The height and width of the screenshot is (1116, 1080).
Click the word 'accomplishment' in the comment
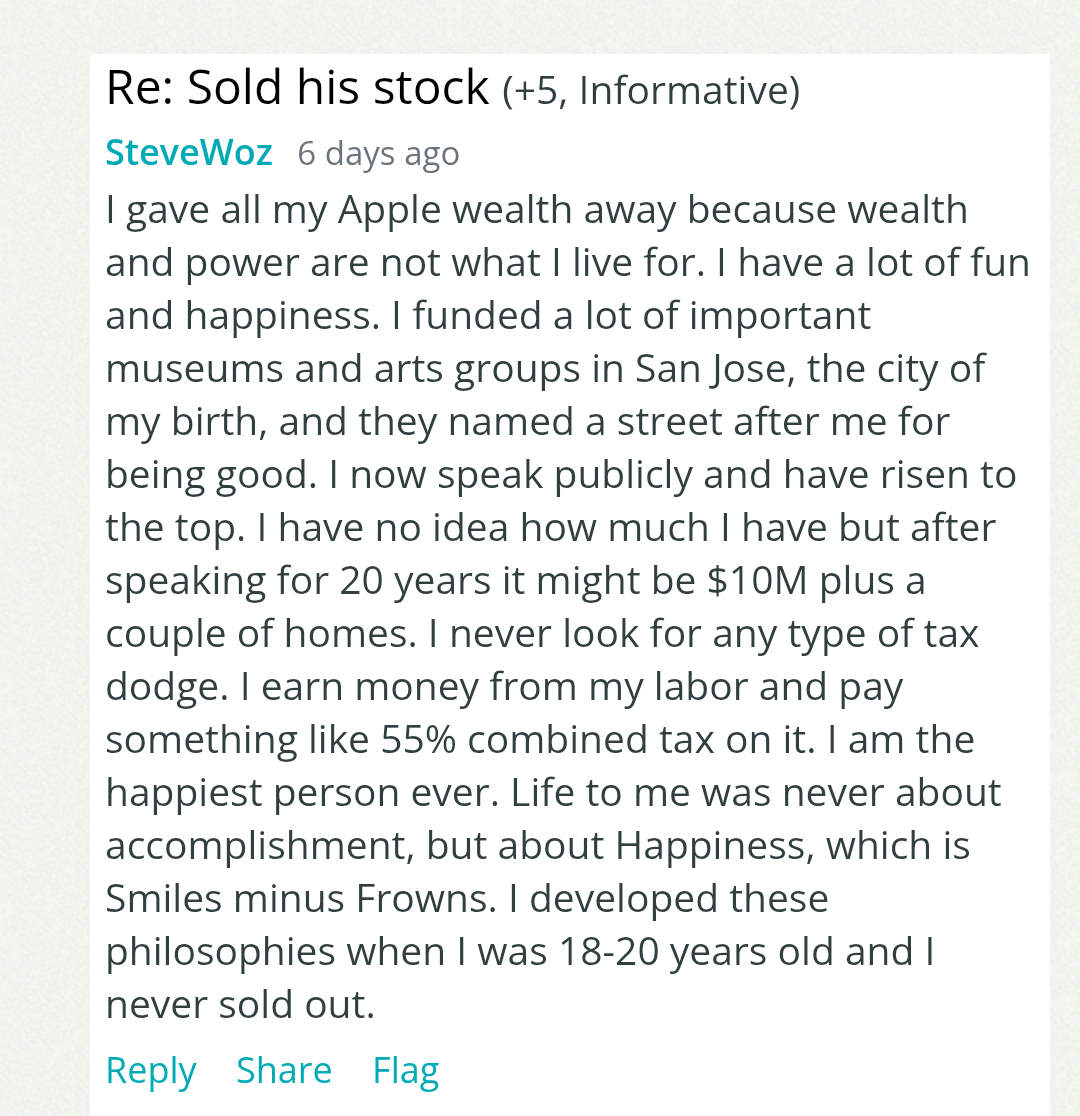pyautogui.click(x=259, y=847)
